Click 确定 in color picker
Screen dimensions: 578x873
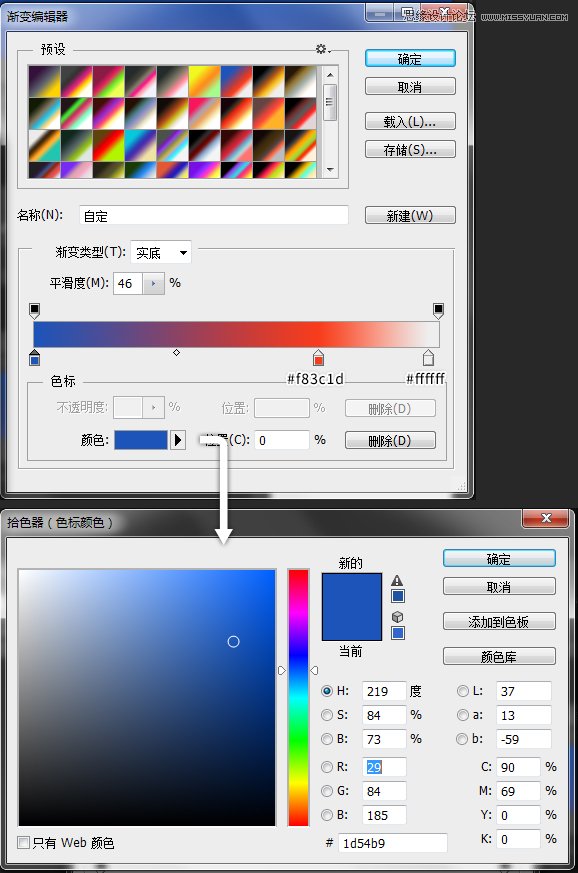click(499, 559)
